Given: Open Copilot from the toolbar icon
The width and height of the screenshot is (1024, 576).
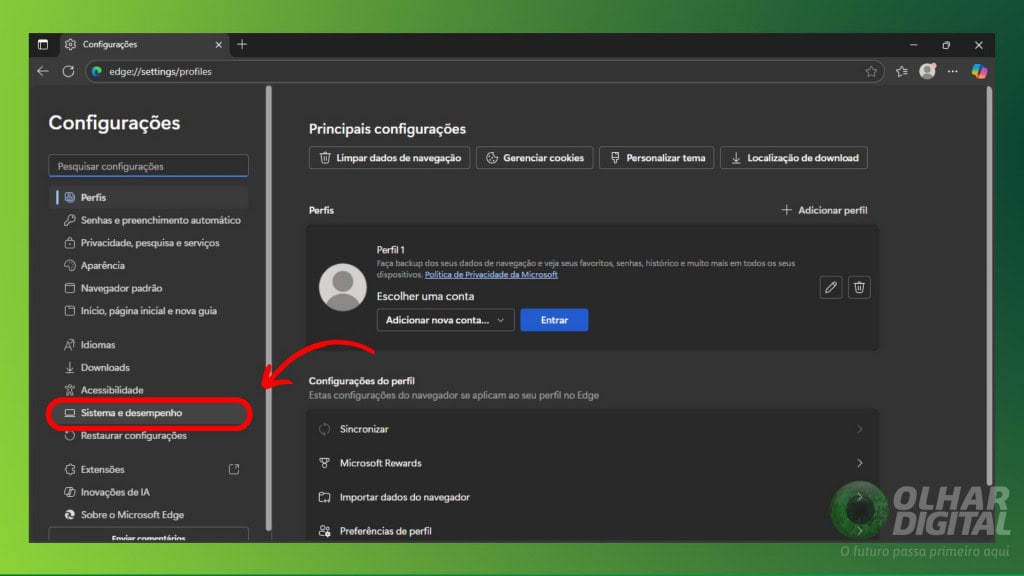Looking at the screenshot, I should point(979,71).
